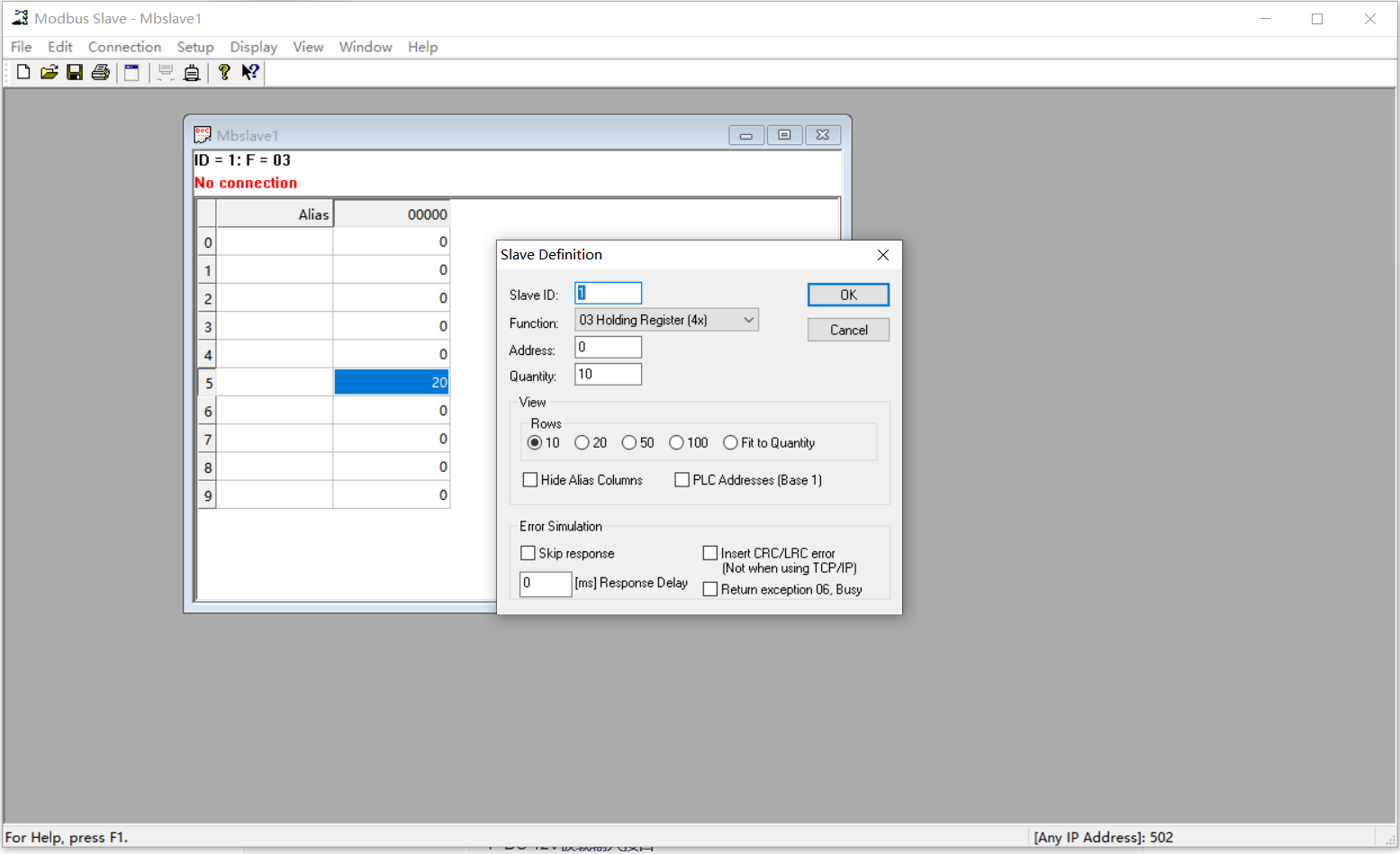Screen dimensions: 1400x854
Task: Click the communication traffic toolbar icon
Action: coord(192,72)
